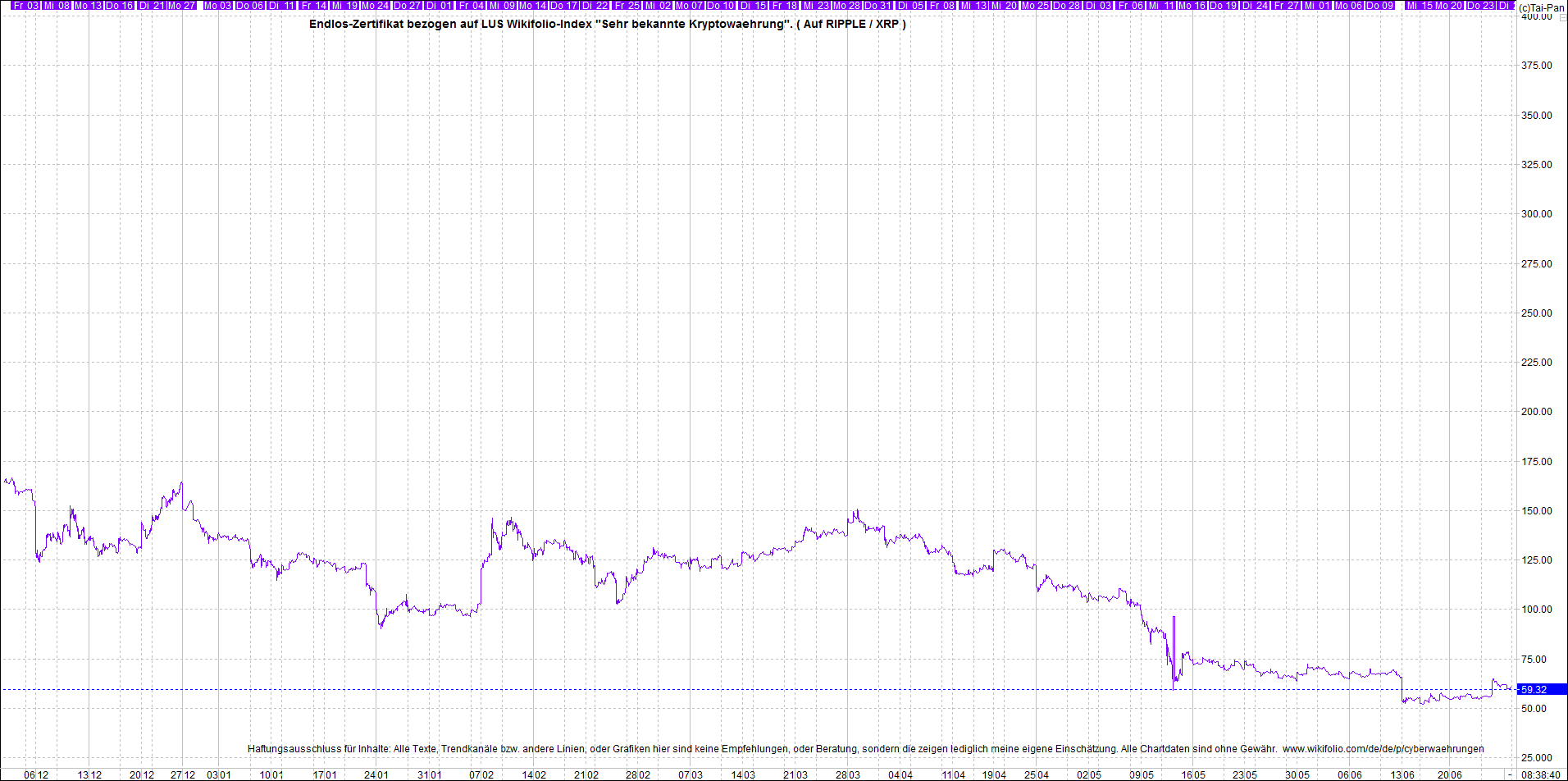The image size is (1568, 781).
Task: Click the 28.03 date on the bottom axis
Action: point(848,775)
